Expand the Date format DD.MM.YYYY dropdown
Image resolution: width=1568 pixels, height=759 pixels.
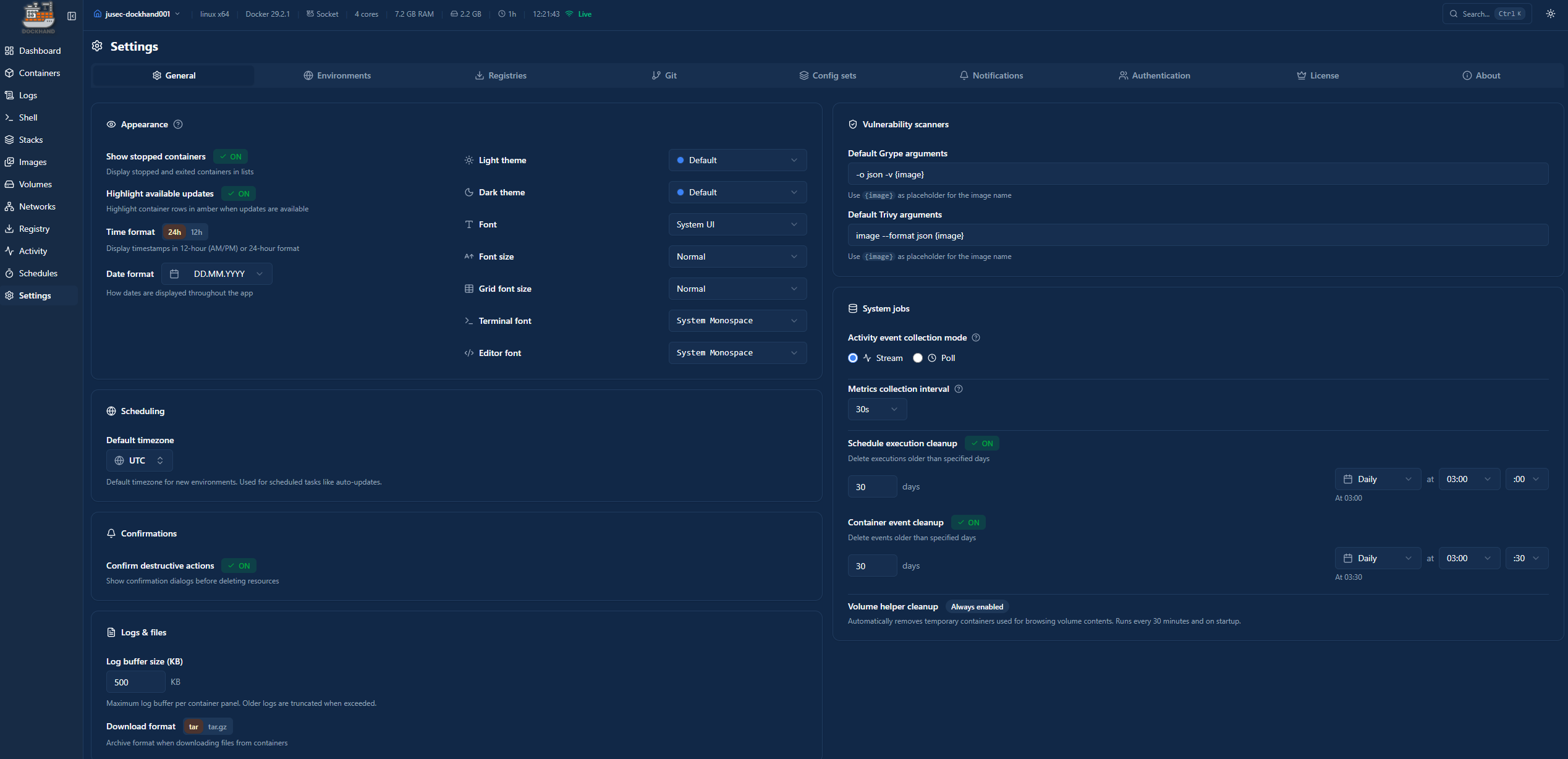217,274
